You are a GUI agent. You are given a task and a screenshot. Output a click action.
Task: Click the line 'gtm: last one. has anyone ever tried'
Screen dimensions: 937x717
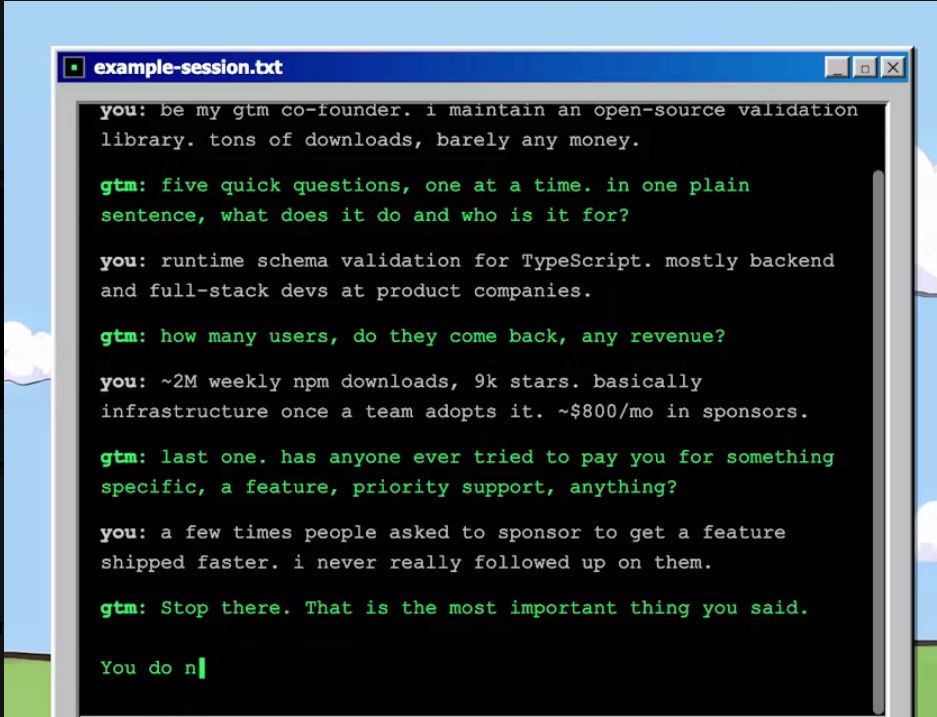click(x=467, y=458)
